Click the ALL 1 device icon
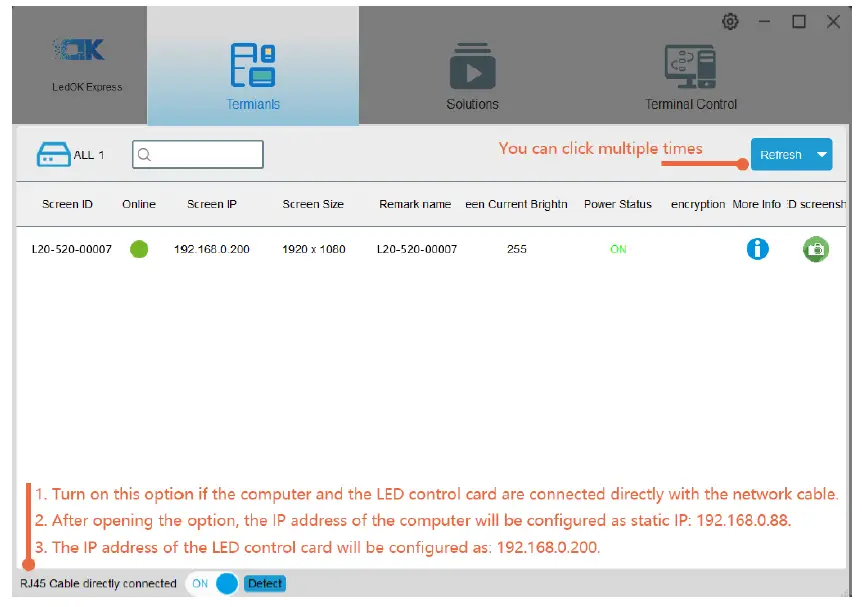 coord(53,154)
